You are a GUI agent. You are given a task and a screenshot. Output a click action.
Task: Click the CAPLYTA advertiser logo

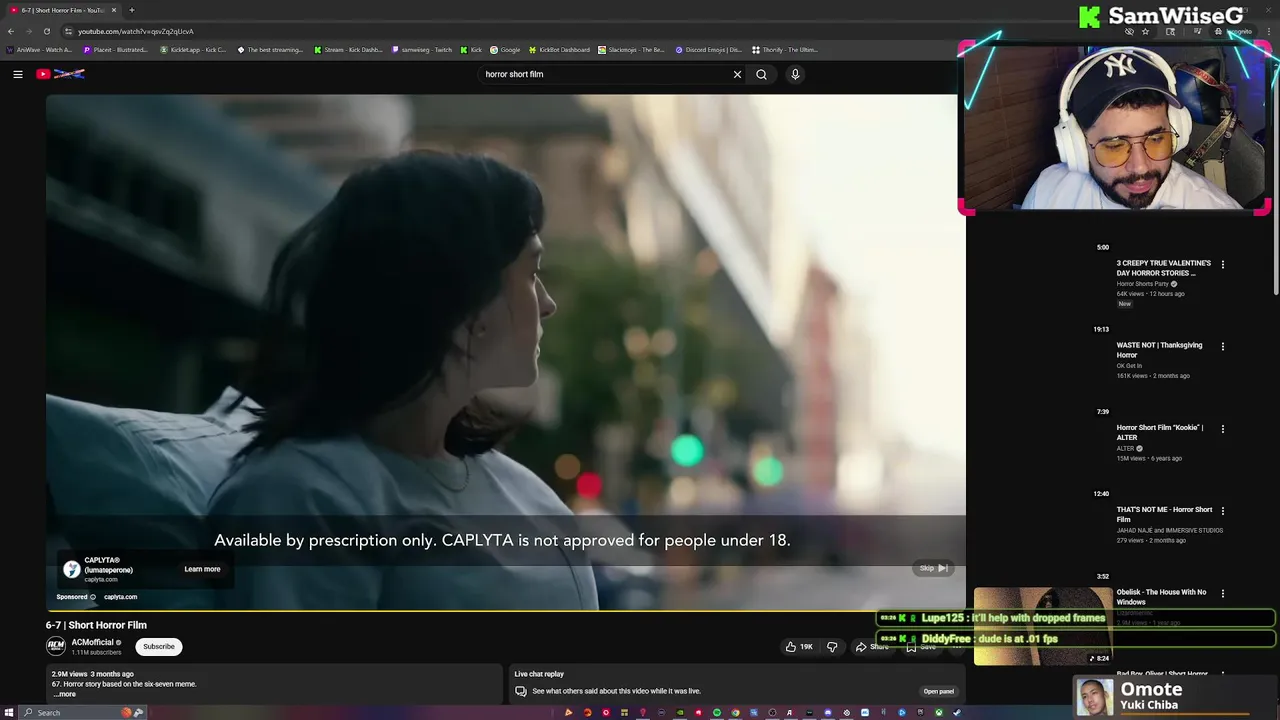(x=71, y=569)
